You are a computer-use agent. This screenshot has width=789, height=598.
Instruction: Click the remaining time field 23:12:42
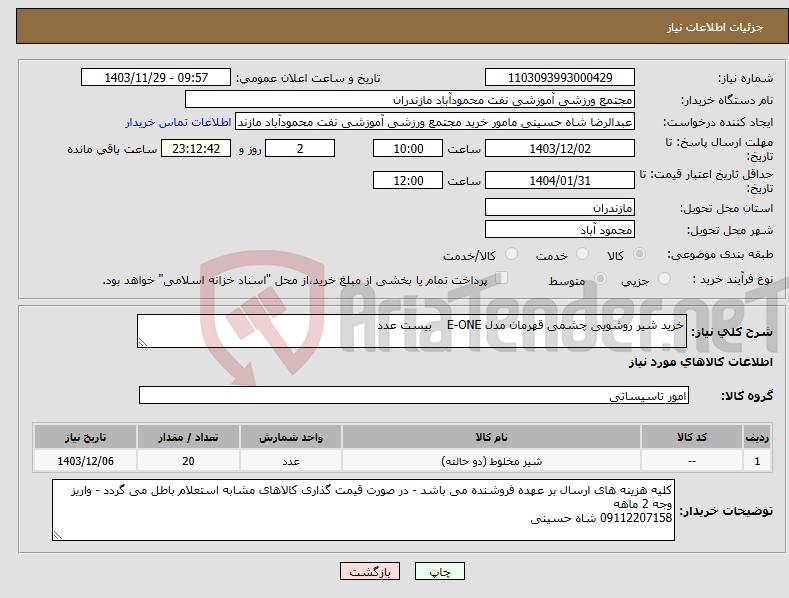(196, 148)
